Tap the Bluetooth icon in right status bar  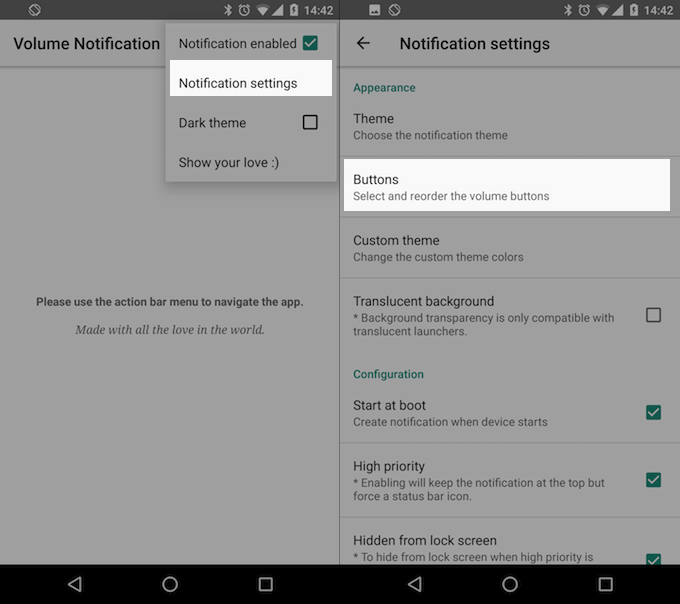[568, 10]
